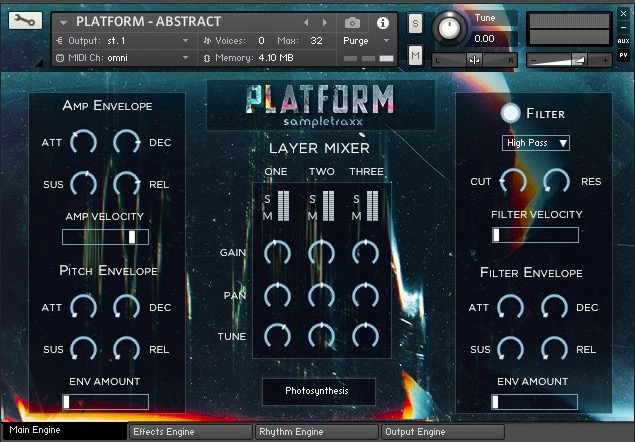Image resolution: width=635 pixels, height=442 pixels.
Task: Click the Max voices value 32
Action: [316, 41]
